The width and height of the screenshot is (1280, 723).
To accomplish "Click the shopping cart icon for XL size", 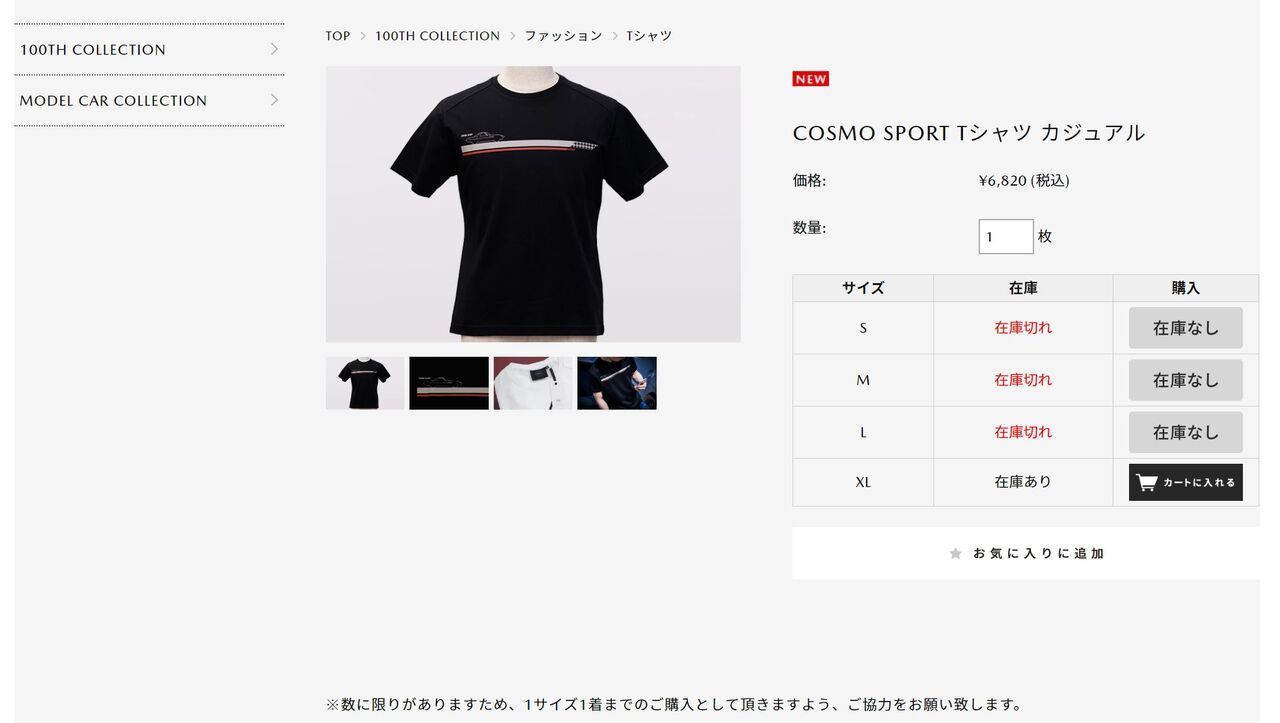I will (x=1147, y=482).
